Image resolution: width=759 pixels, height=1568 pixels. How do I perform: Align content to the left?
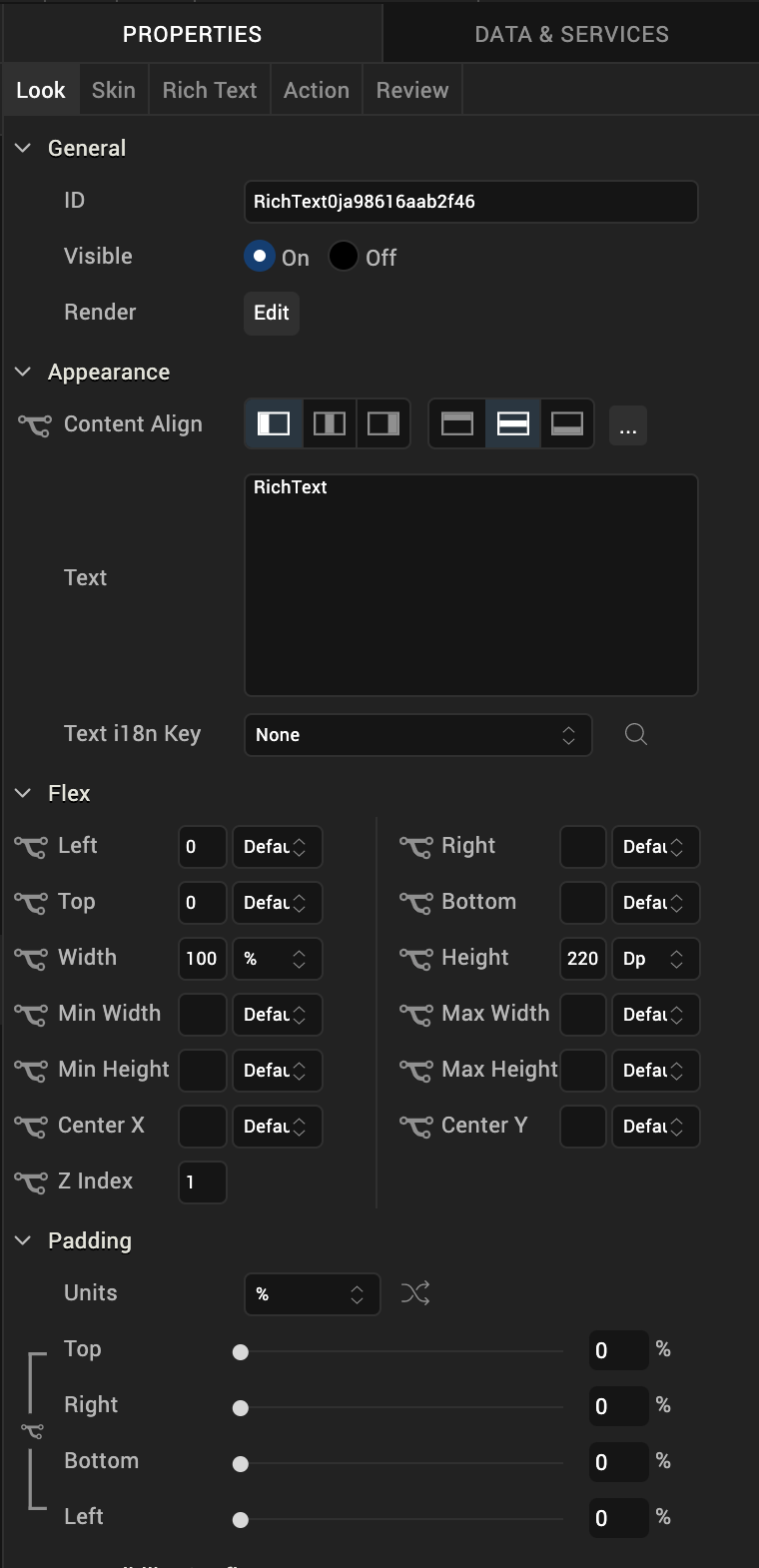pyautogui.click(x=274, y=423)
